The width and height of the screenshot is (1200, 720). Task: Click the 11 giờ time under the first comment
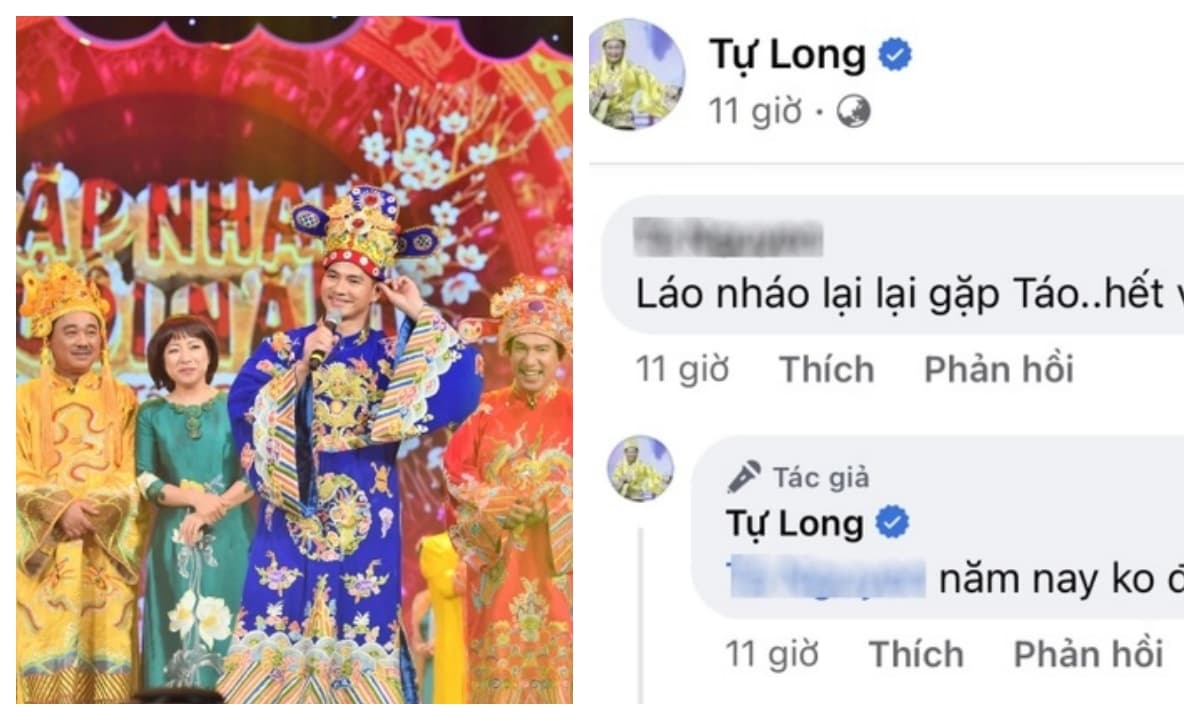coord(683,370)
